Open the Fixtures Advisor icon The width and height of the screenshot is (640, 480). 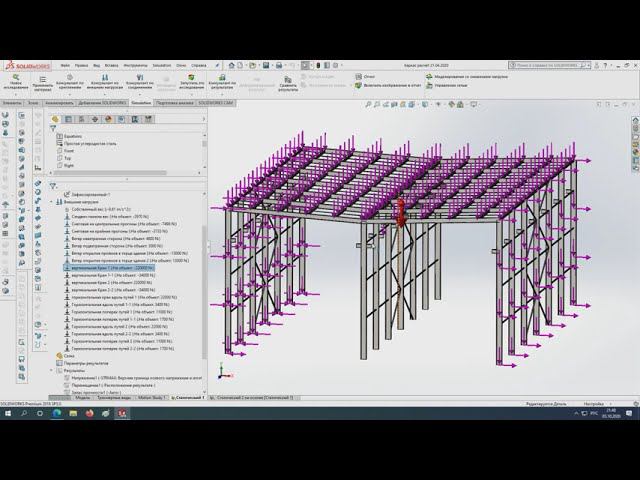tap(70, 77)
